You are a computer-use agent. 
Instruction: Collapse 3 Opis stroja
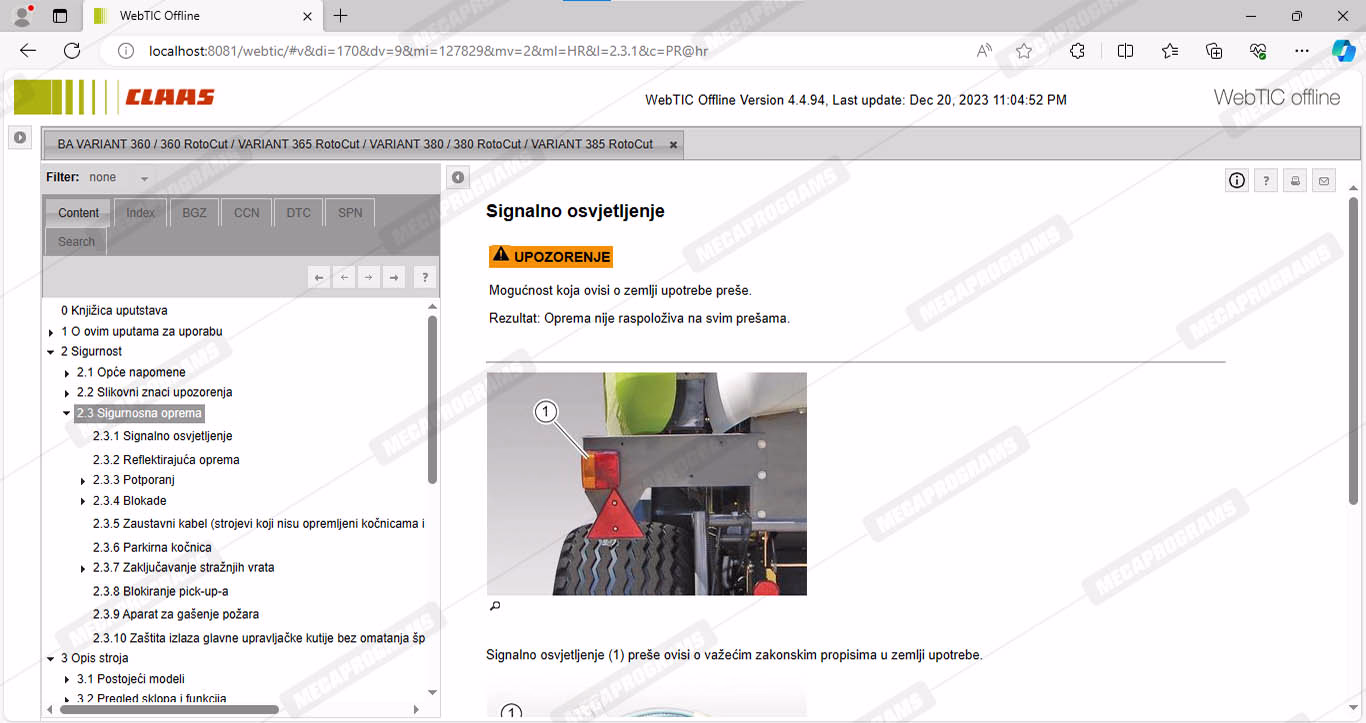(x=51, y=659)
